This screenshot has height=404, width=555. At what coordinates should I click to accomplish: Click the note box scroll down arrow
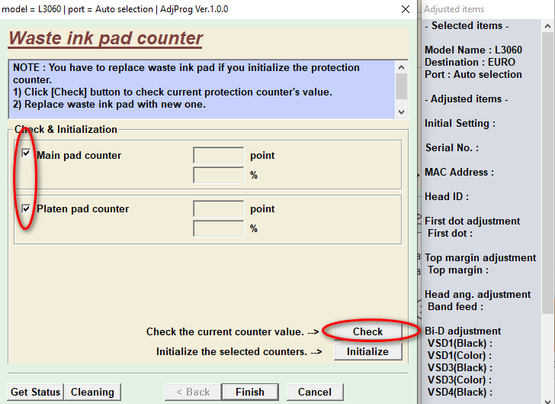401,112
